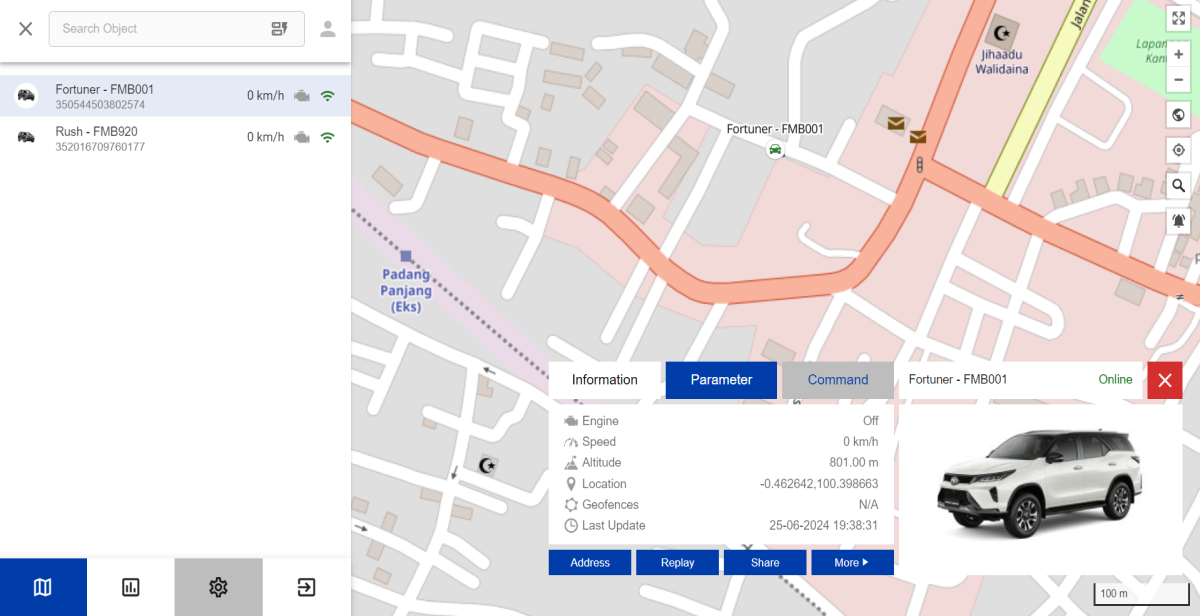The height and width of the screenshot is (616, 1200).
Task: Click the fullscreen map icon
Action: (x=1179, y=19)
